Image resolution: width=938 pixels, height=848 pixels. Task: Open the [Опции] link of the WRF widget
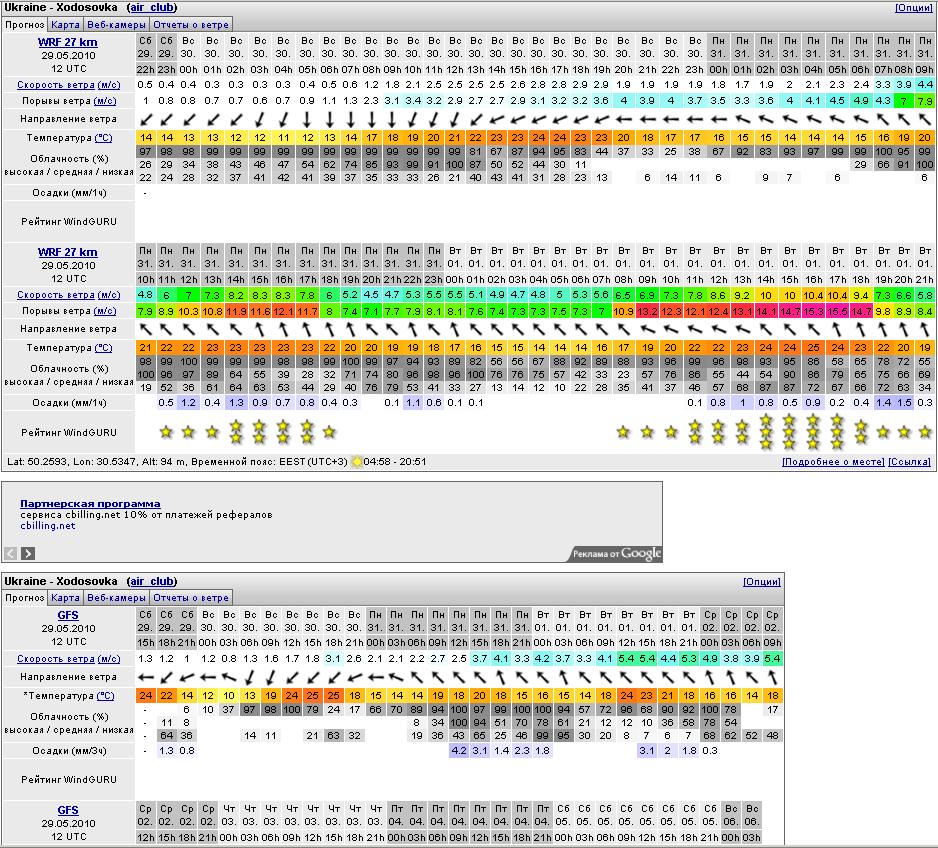[913, 7]
